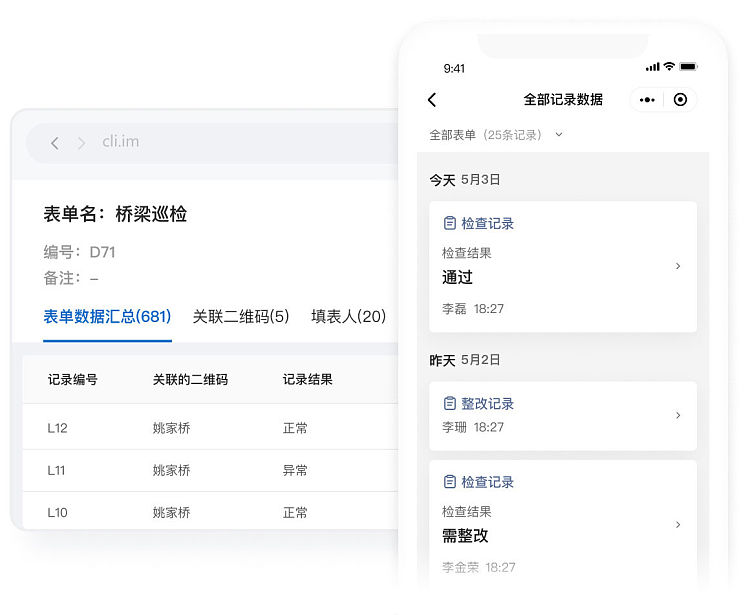750x615 pixels.
Task: Switch to 关联二维码(5) tab
Action: pyautogui.click(x=240, y=317)
